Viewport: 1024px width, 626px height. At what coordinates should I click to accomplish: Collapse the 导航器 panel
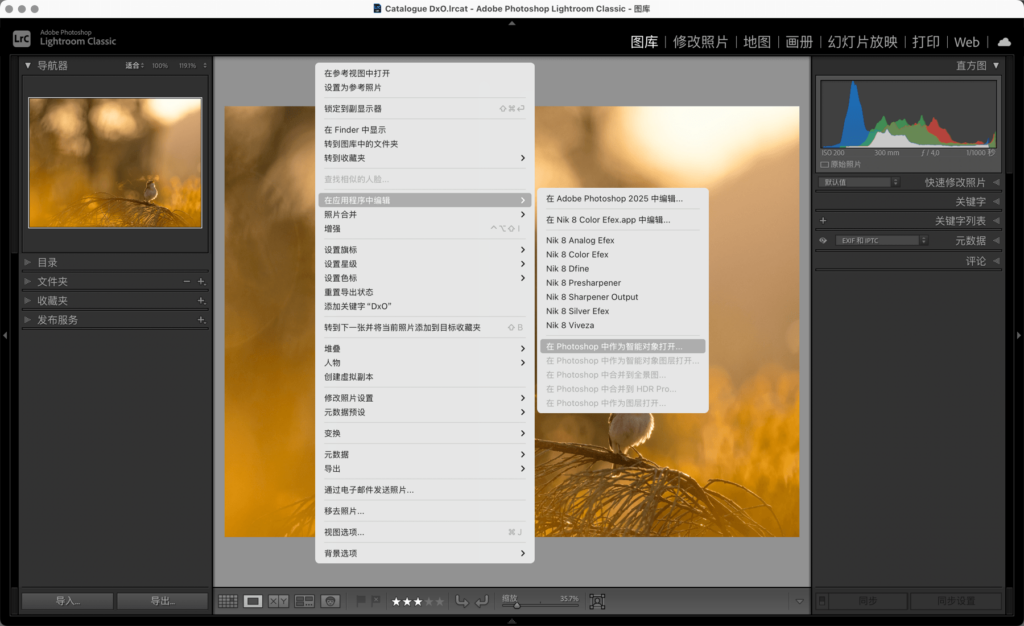tap(27, 65)
